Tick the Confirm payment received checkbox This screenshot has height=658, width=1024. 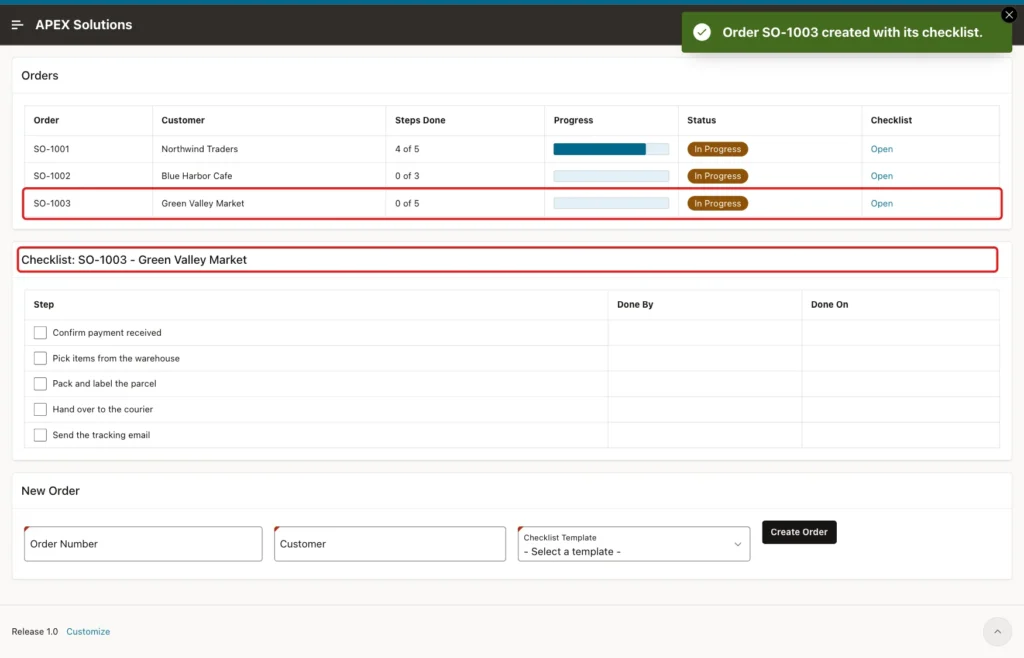click(x=40, y=333)
